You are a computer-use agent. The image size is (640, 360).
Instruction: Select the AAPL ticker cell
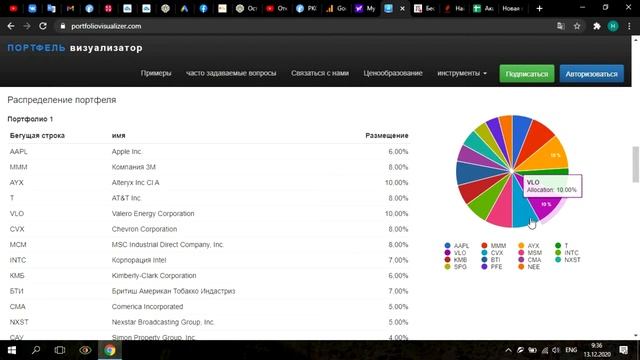click(19, 151)
